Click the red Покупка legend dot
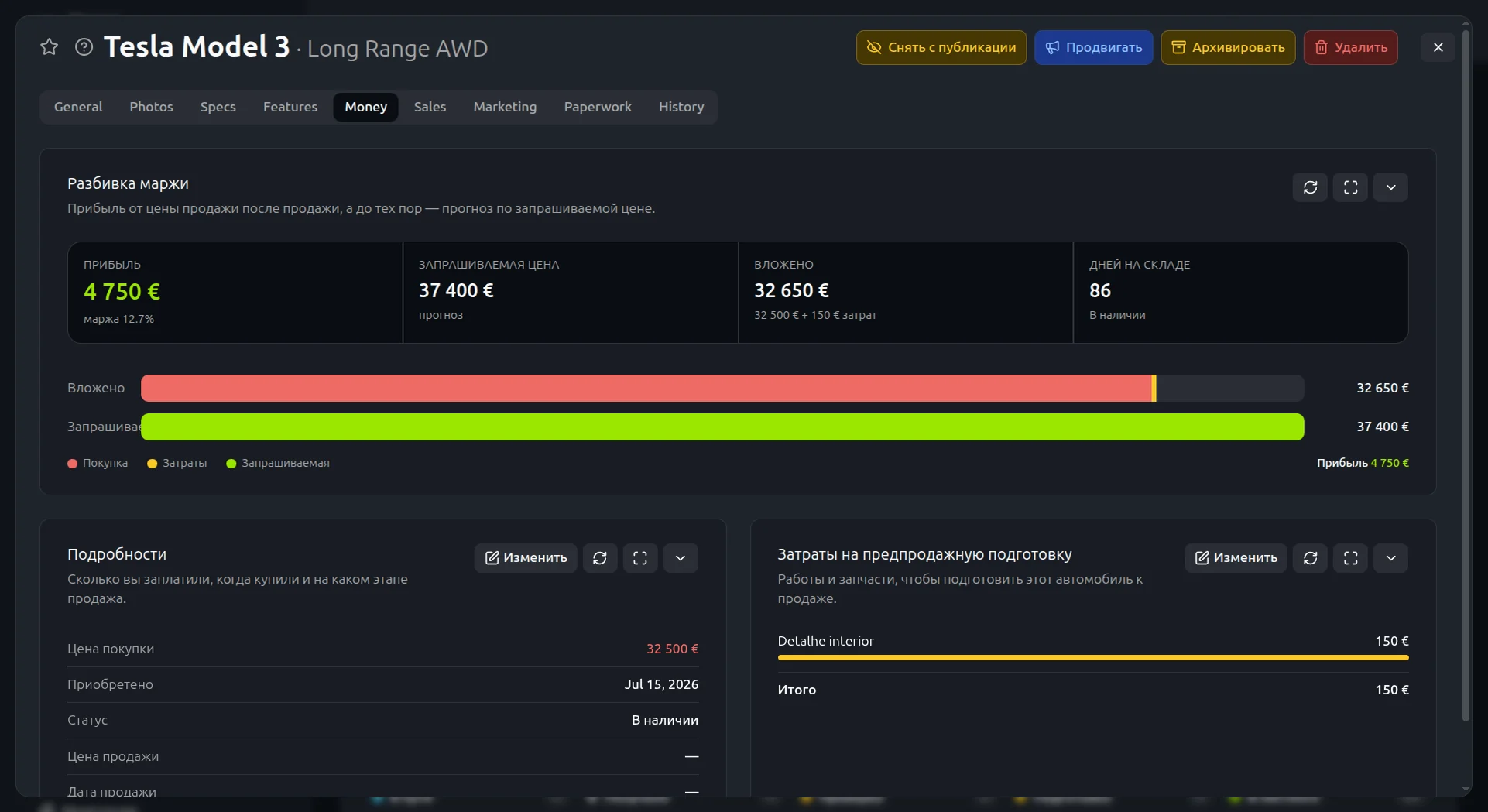 (73, 464)
